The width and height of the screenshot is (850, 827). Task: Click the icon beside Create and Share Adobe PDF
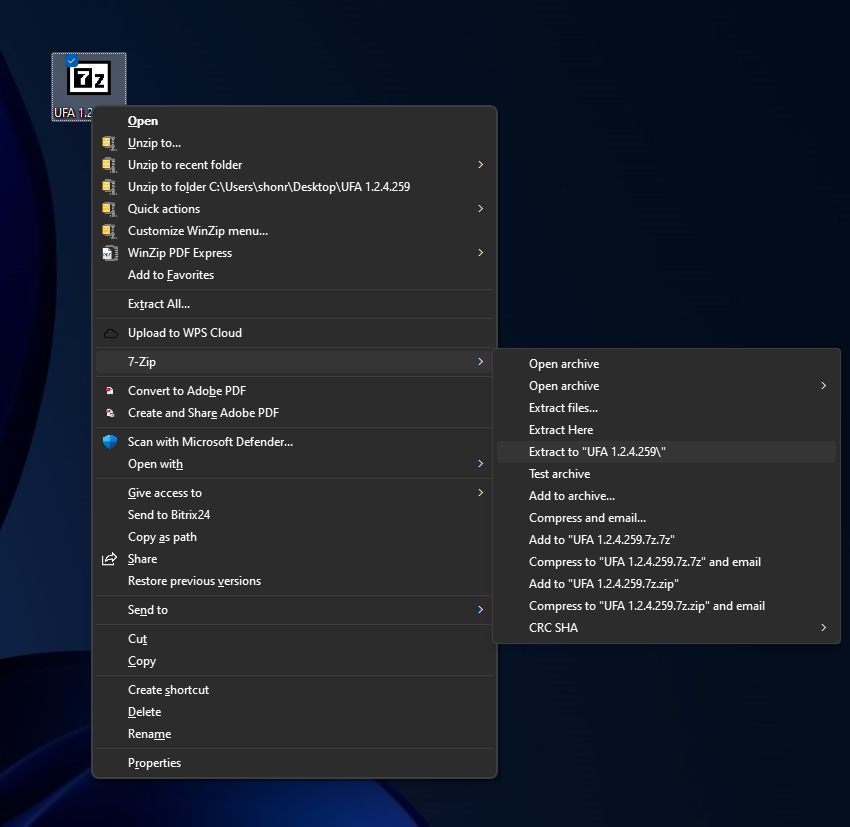tap(110, 413)
